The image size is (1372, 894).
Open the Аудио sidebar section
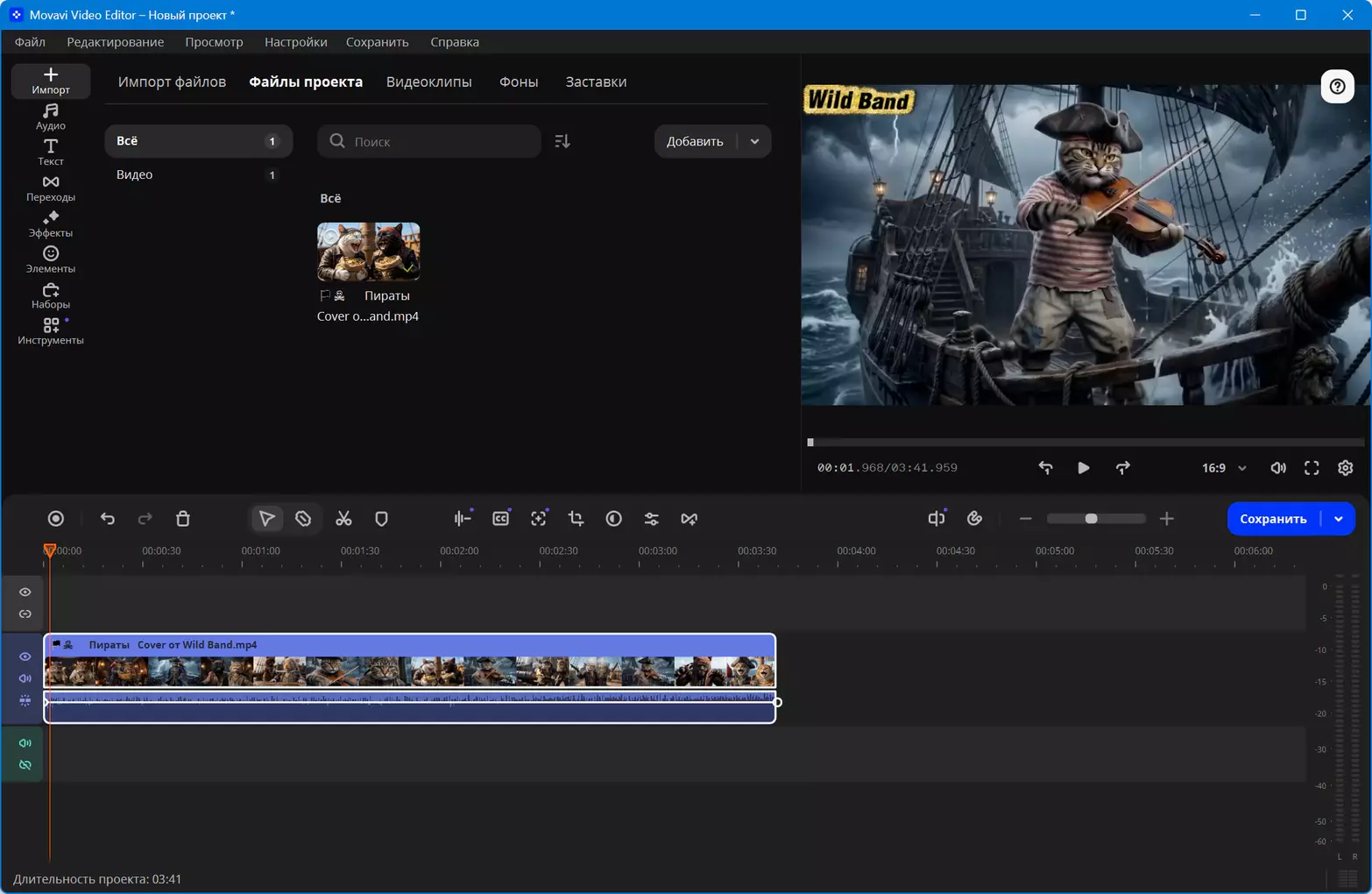pyautogui.click(x=51, y=117)
